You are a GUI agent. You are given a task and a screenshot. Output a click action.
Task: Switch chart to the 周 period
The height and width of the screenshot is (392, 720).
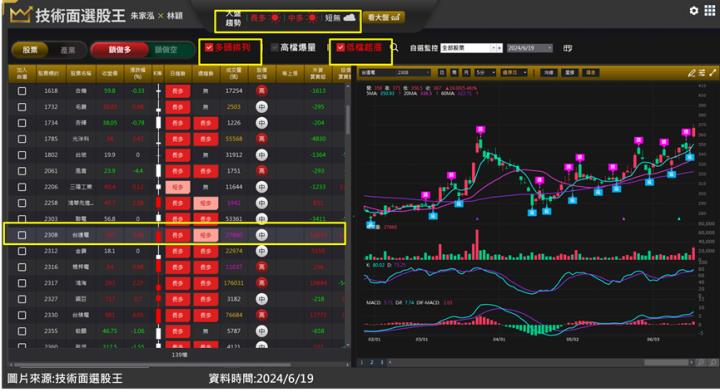454,73
